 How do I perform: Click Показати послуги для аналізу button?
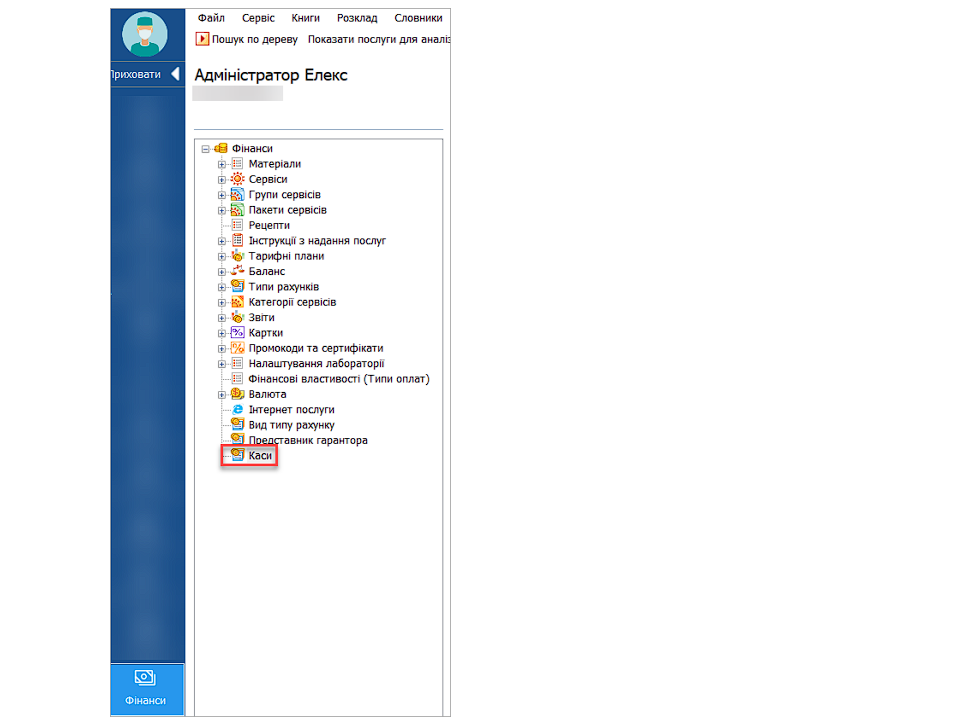378,39
